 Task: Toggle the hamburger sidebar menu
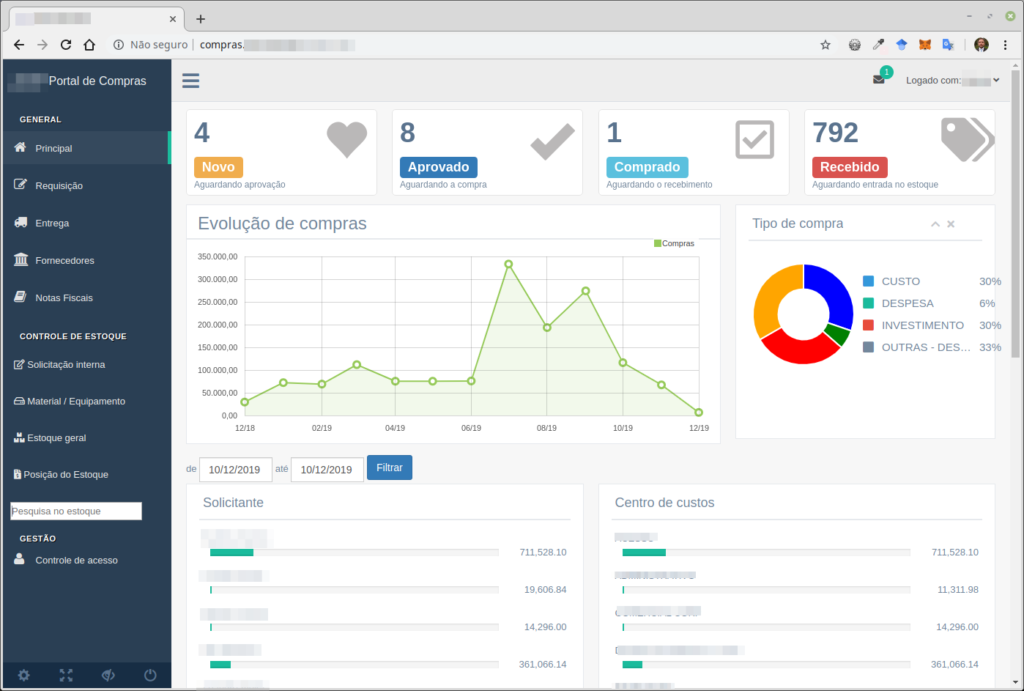[x=190, y=81]
